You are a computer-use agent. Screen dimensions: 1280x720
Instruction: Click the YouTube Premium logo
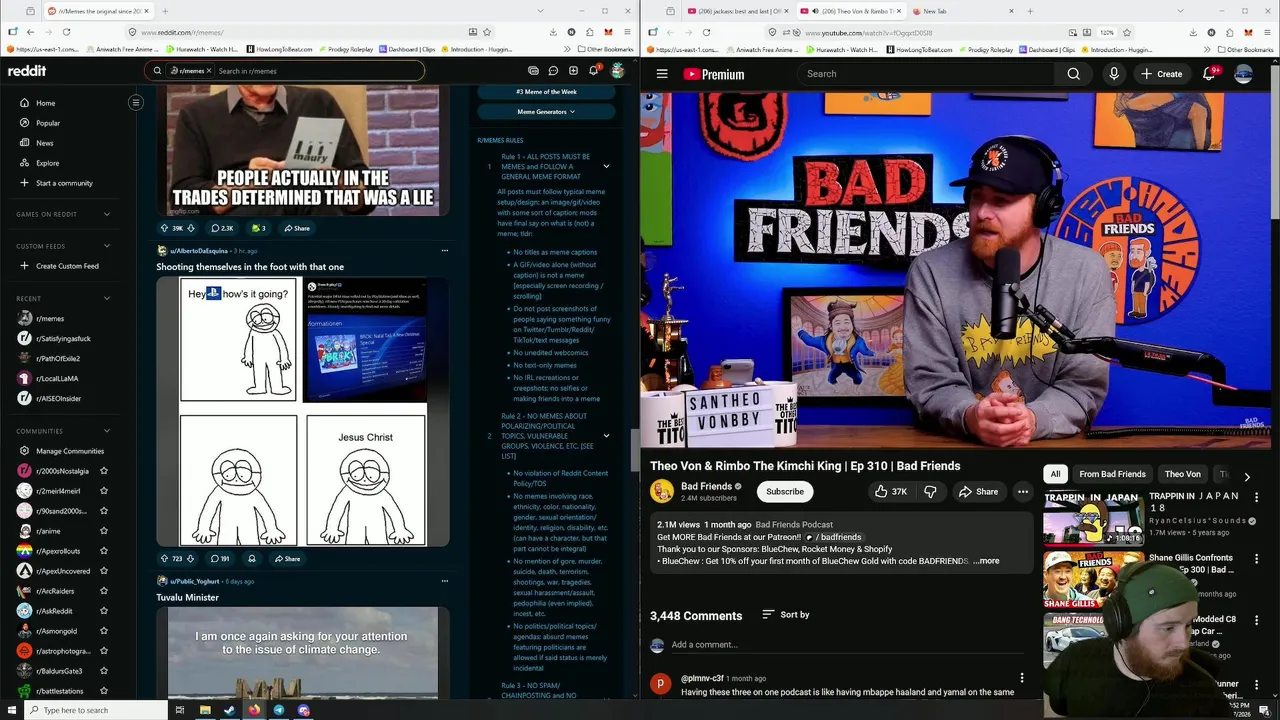[714, 74]
